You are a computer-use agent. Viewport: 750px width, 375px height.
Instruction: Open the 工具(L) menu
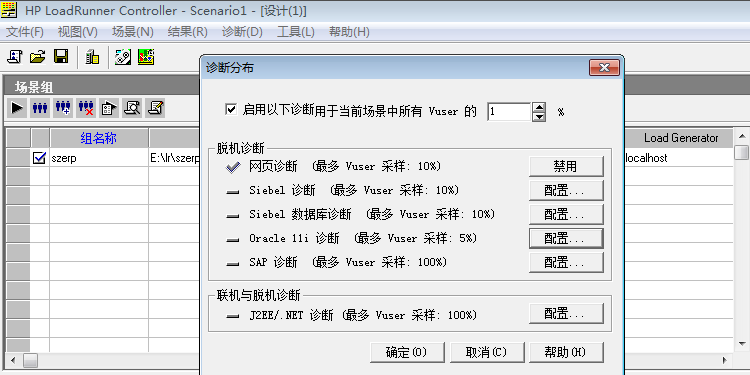pyautogui.click(x=296, y=32)
